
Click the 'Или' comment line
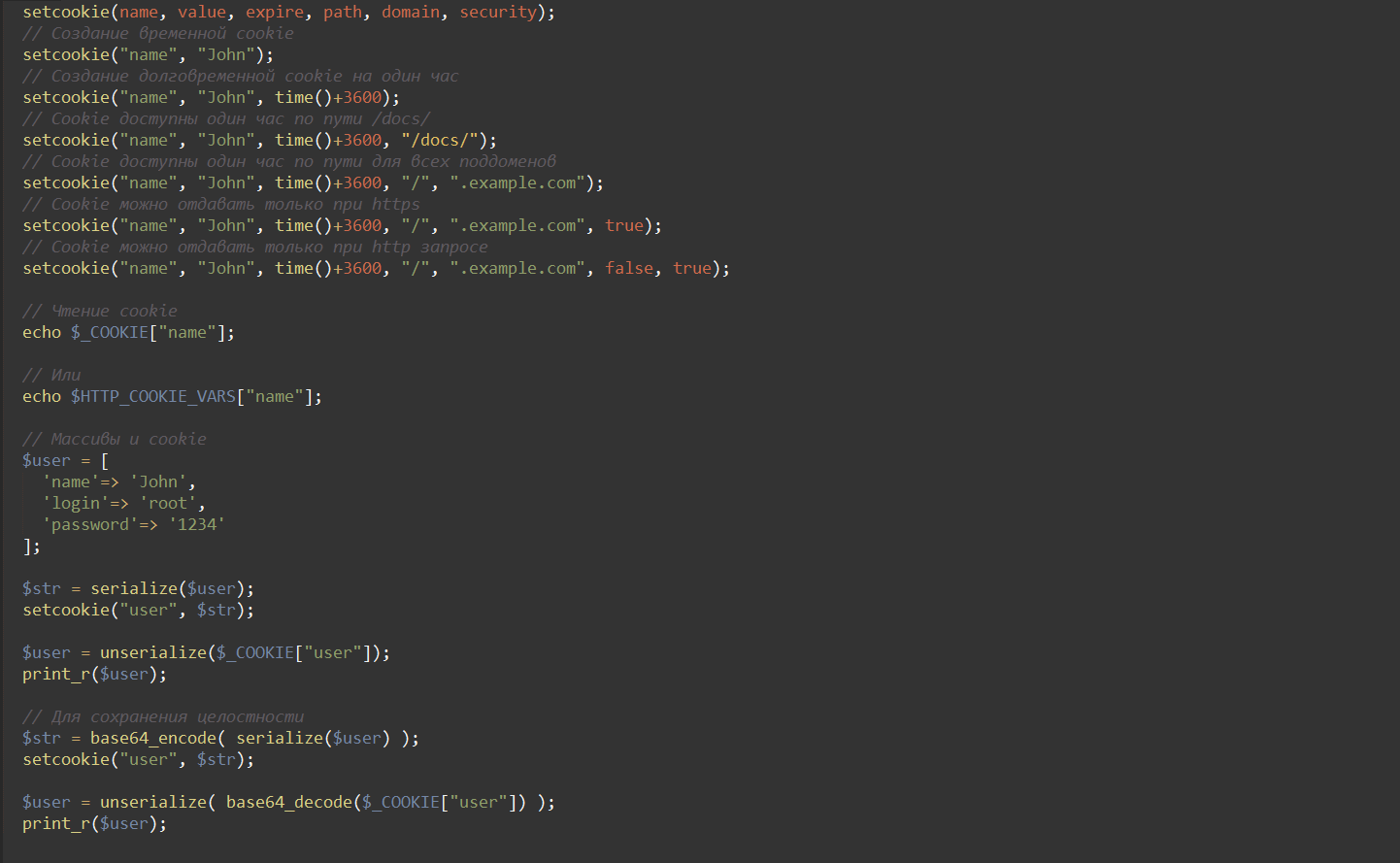51,375
